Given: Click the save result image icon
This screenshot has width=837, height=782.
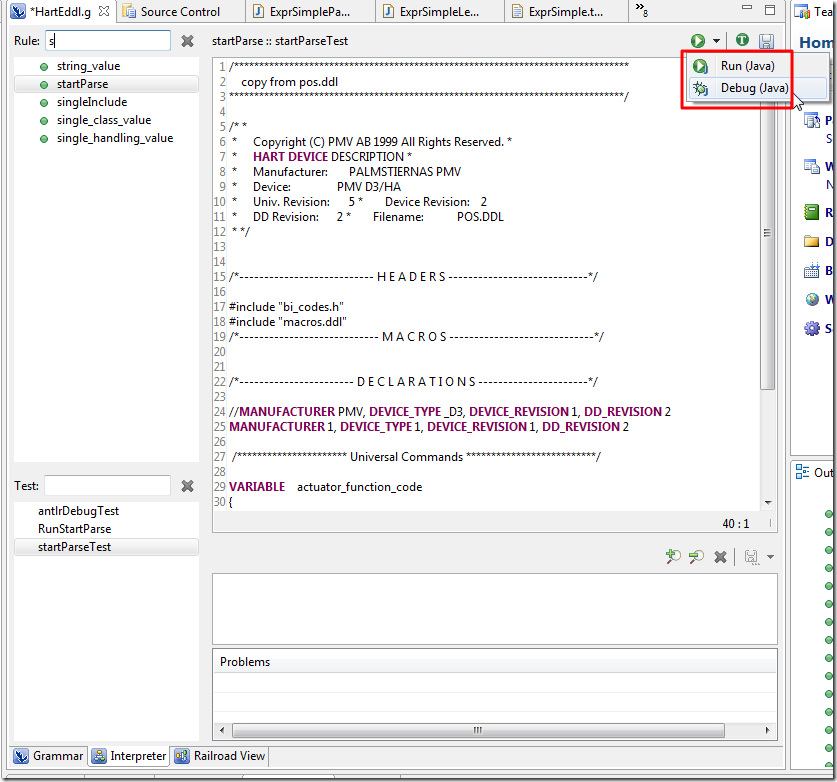Looking at the screenshot, I should (752, 557).
